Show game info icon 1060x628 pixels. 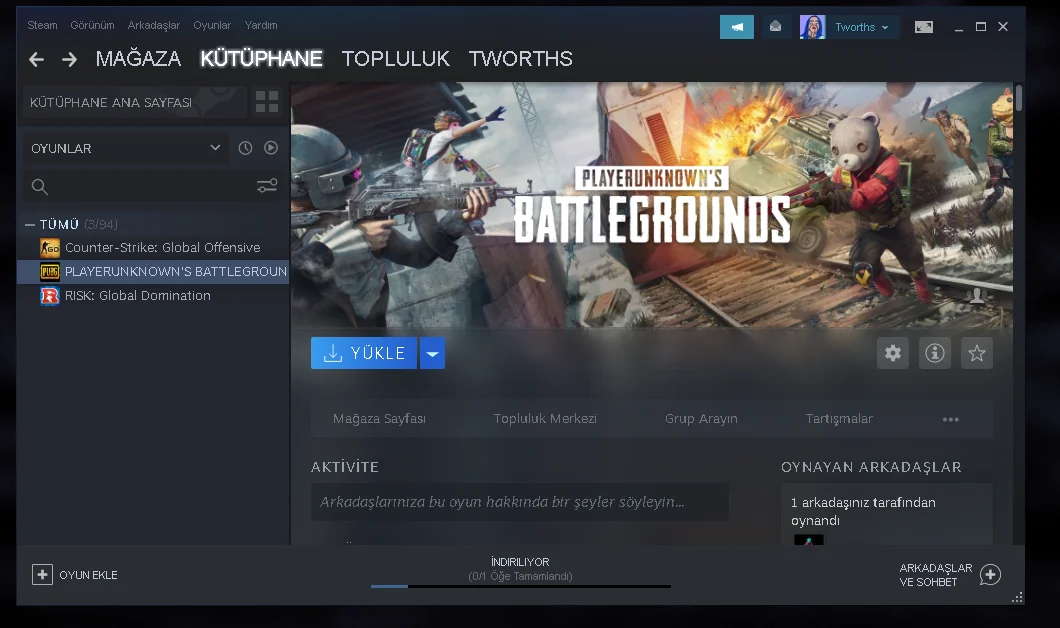click(935, 353)
